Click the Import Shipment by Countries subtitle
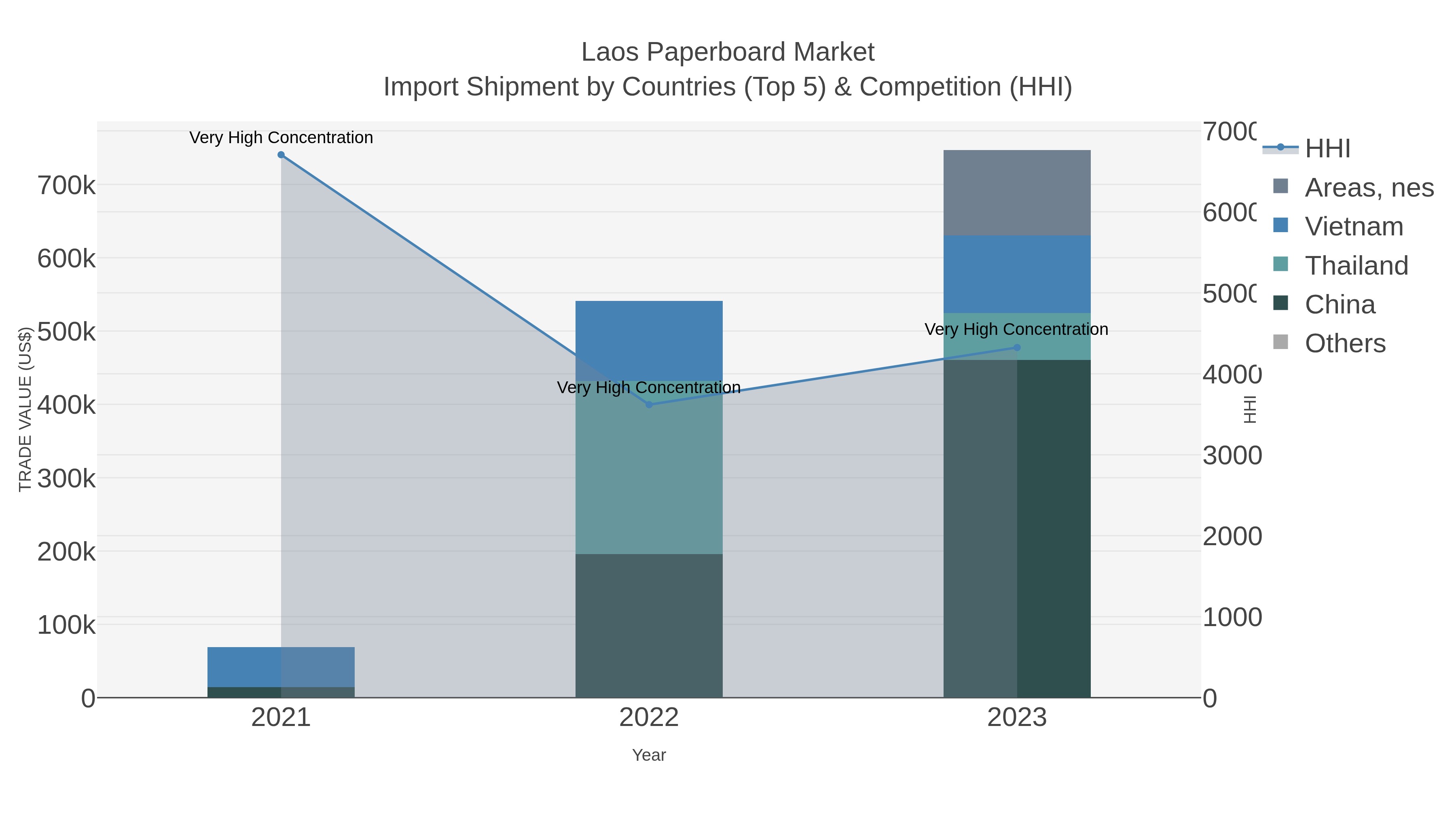Viewport: 1456px width, 819px height. [728, 87]
